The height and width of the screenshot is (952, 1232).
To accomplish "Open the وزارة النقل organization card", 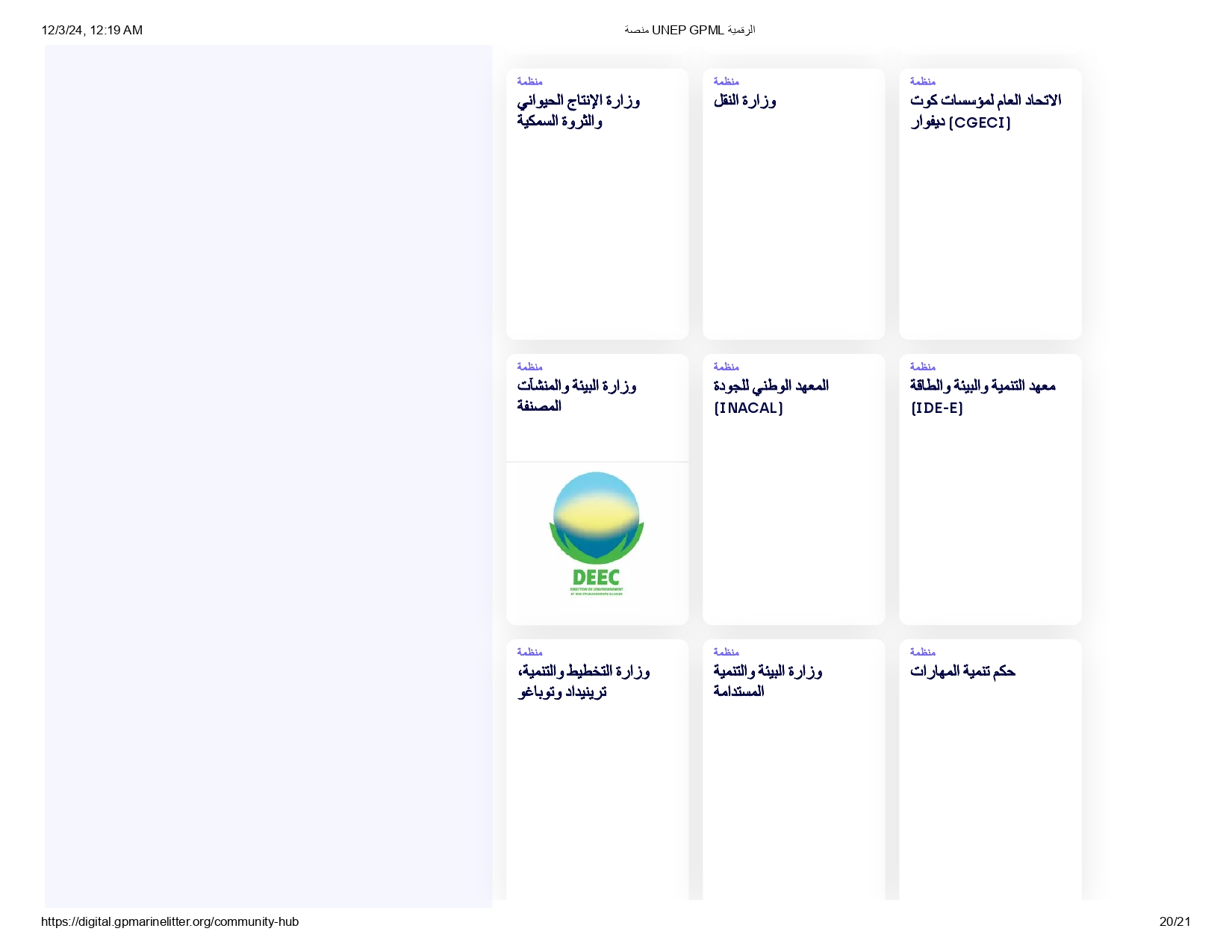I will [744, 101].
